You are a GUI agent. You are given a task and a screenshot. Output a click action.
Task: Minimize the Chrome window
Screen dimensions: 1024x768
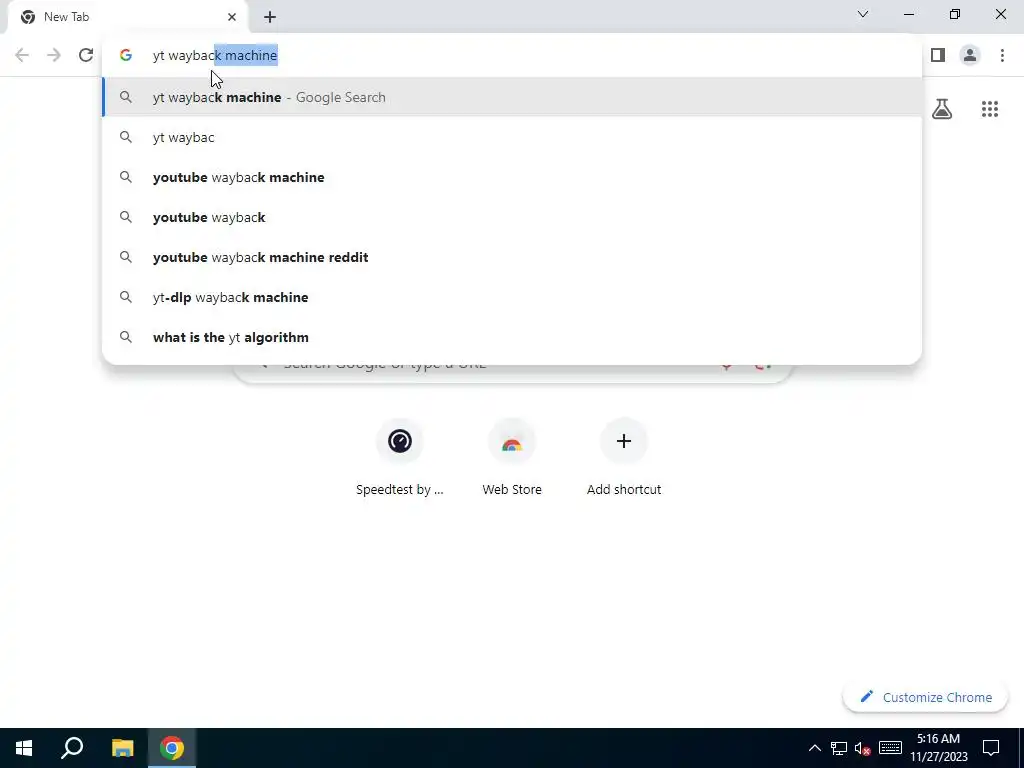(x=908, y=14)
